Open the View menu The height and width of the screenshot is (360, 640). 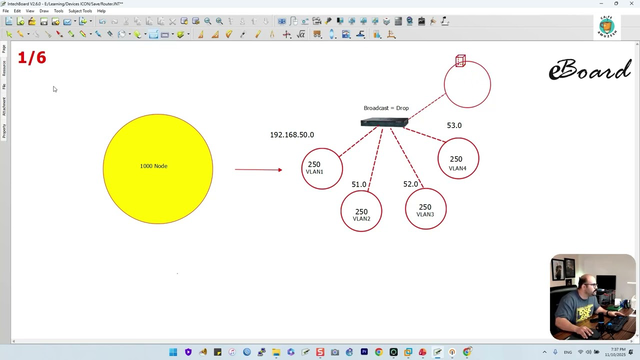click(30, 11)
